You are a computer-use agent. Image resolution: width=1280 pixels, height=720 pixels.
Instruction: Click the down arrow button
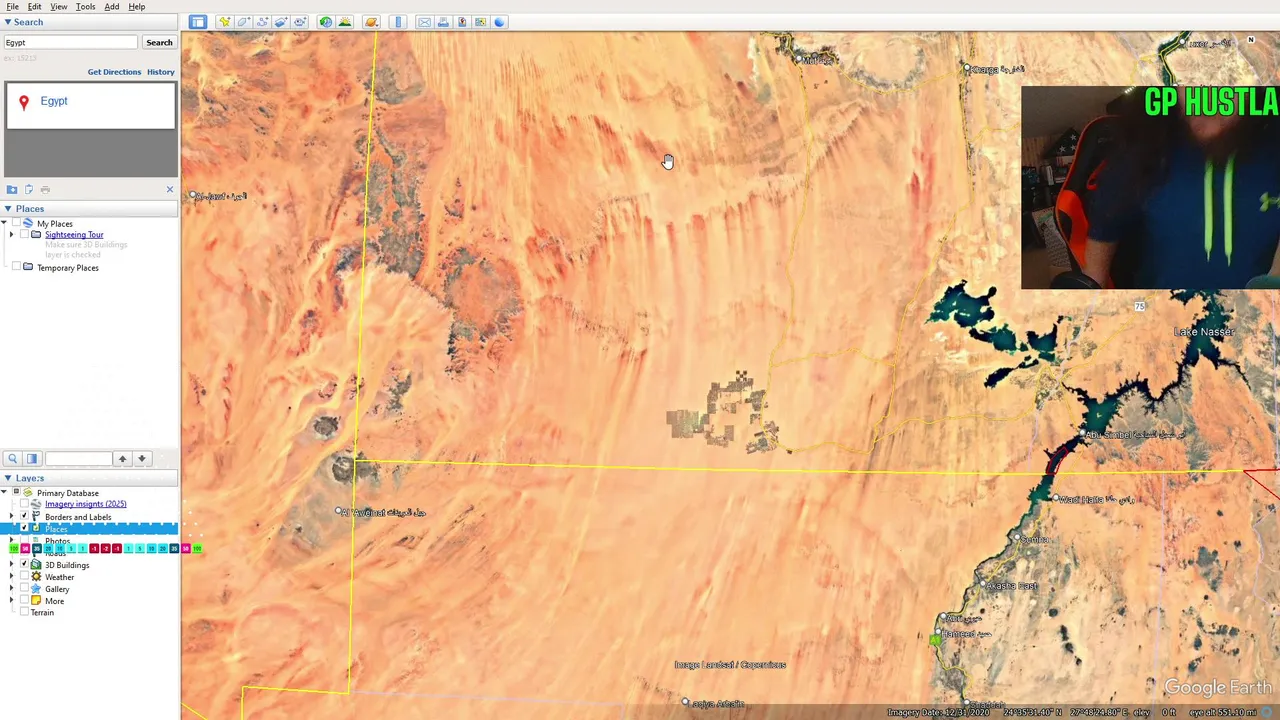[x=142, y=458]
